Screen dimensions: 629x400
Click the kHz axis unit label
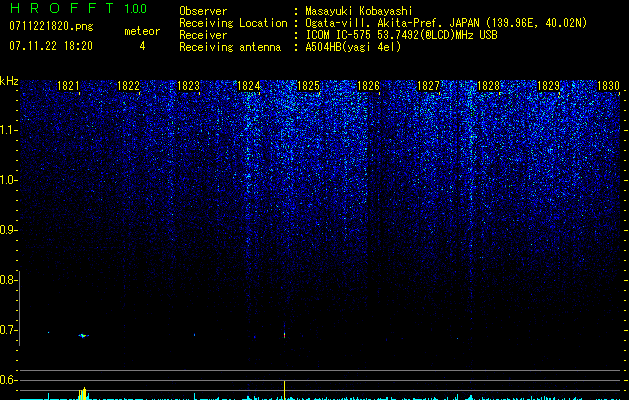point(9,81)
